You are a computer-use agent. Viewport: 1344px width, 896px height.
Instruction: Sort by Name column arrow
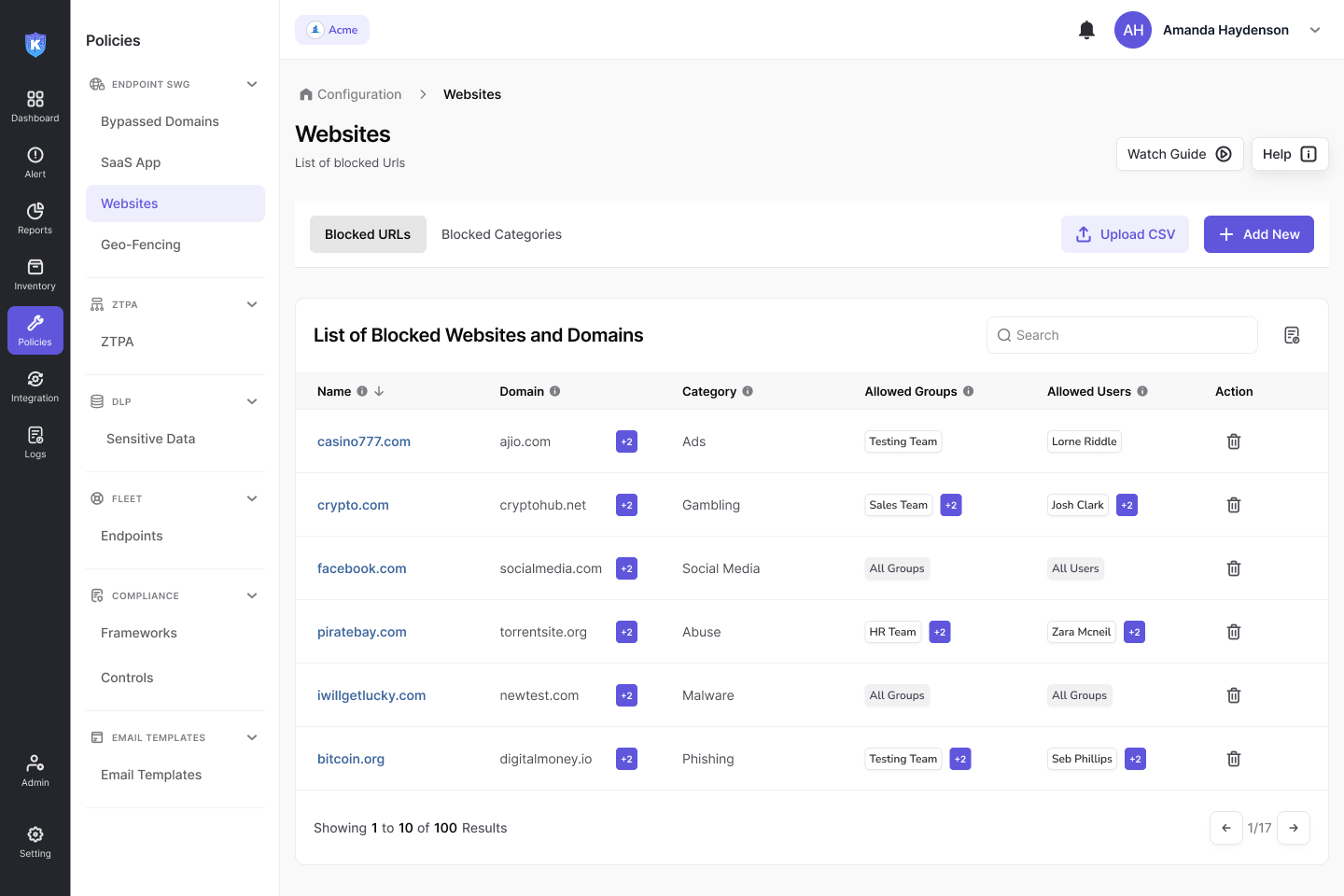379,392
